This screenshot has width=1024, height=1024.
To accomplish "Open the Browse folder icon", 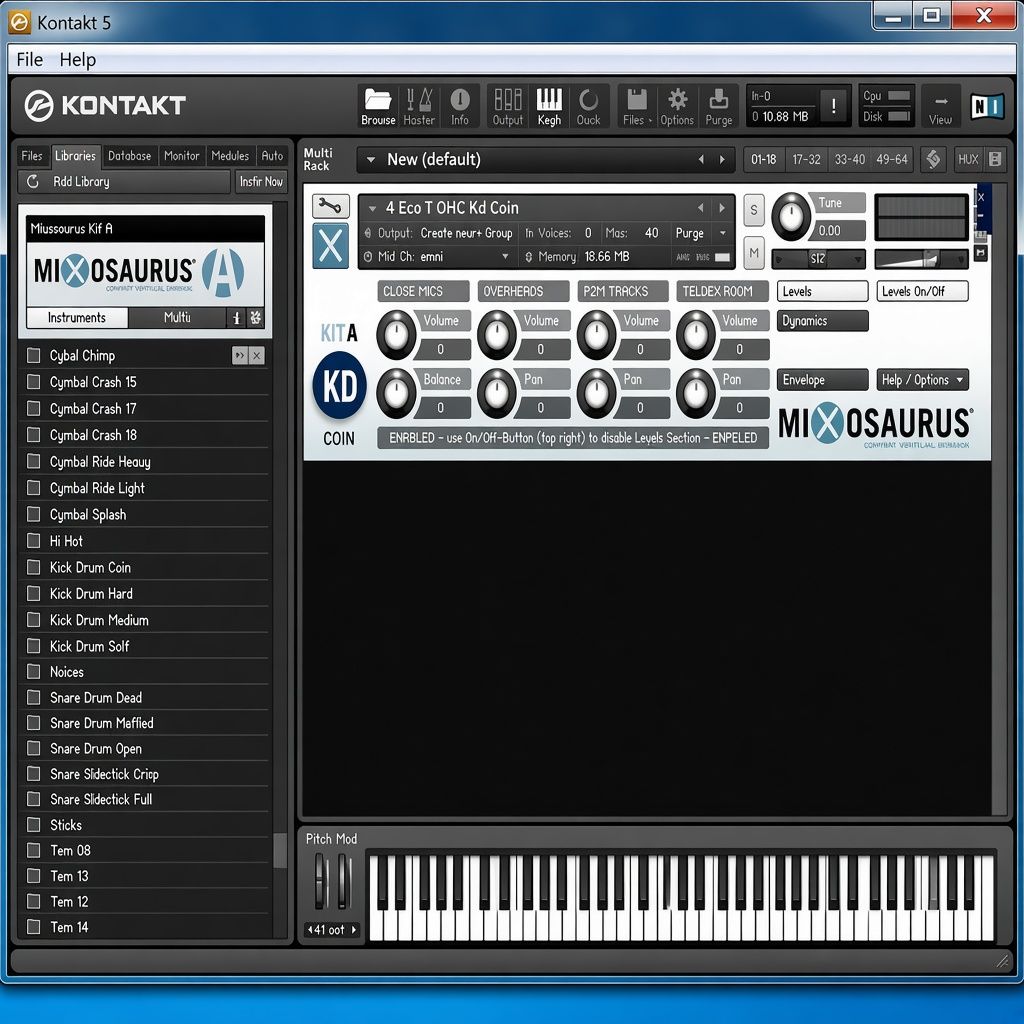I will click(378, 100).
